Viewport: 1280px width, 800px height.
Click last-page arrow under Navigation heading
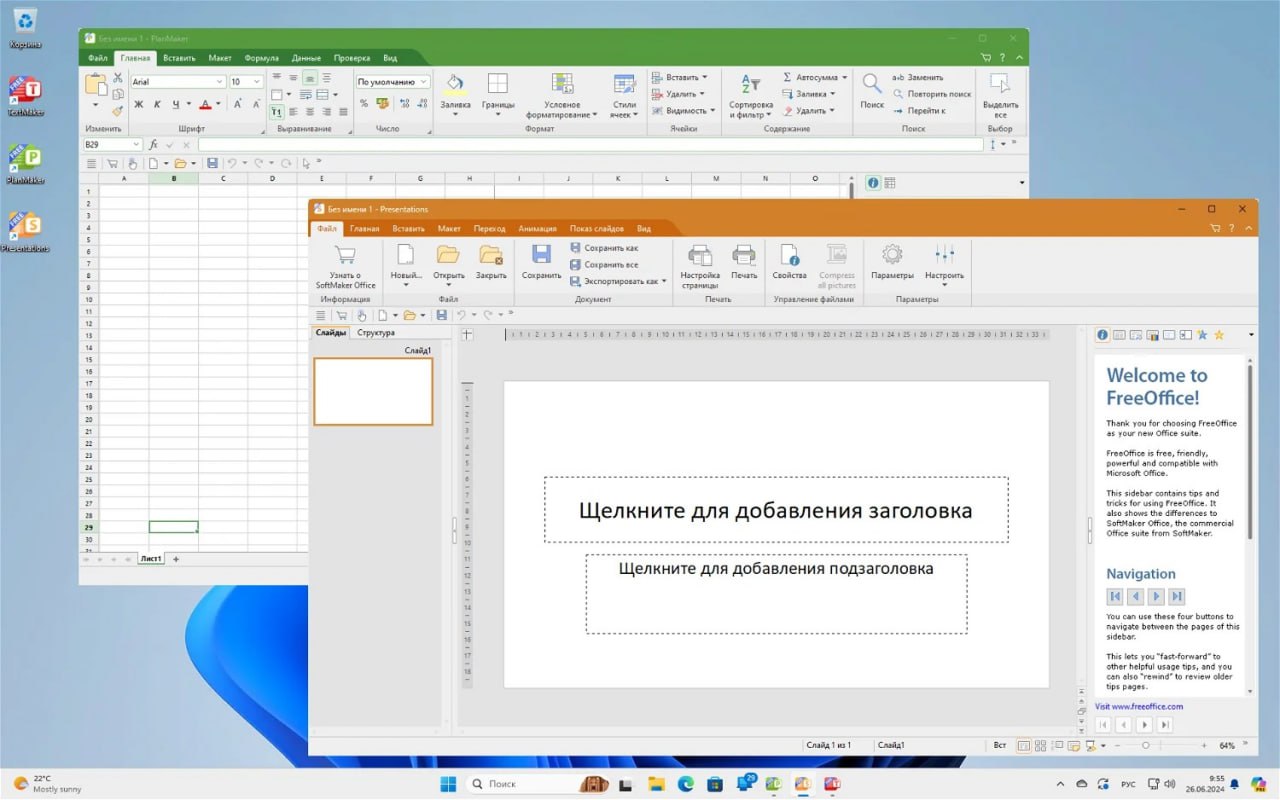click(1177, 596)
